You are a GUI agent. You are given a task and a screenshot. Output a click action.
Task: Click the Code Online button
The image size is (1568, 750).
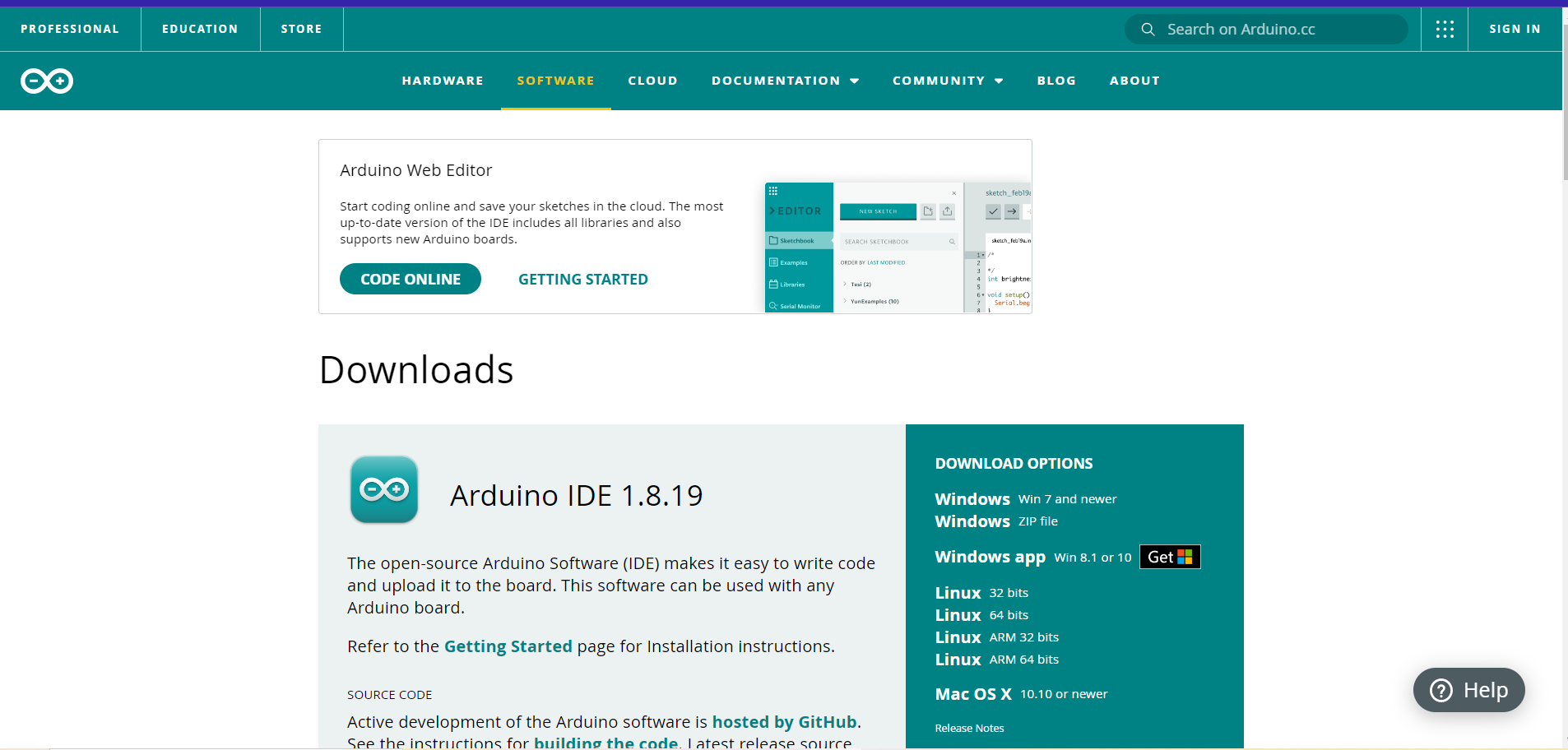tap(411, 279)
